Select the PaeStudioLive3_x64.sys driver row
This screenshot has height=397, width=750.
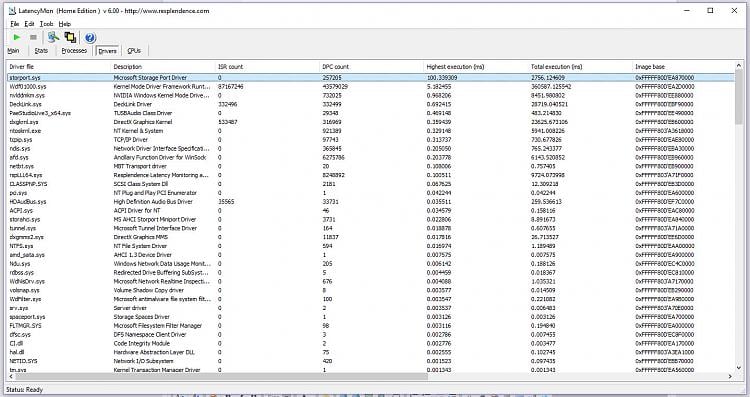(371, 113)
